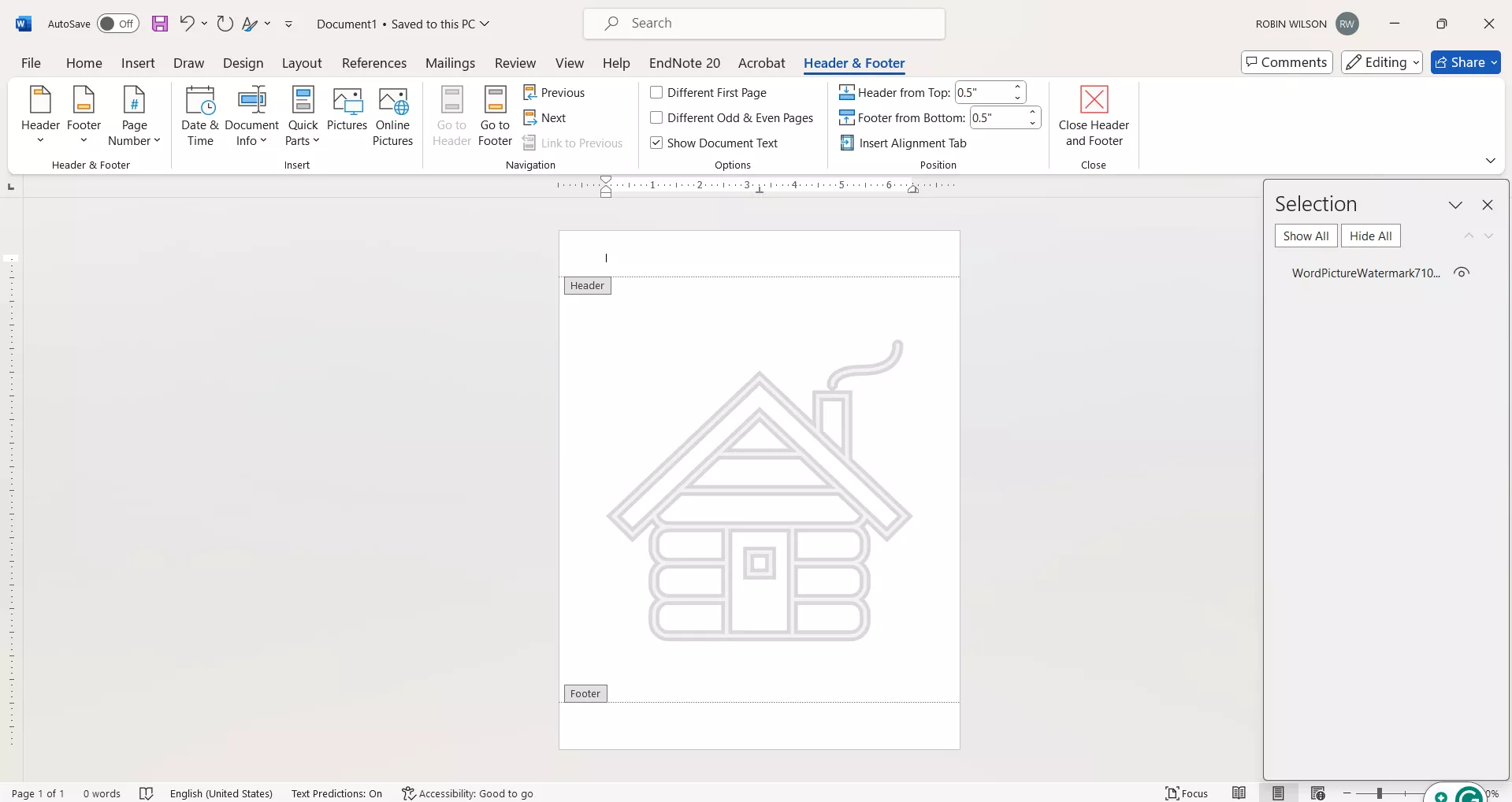
Task: Hide WordPictureWatermark using the eye icon
Action: click(x=1462, y=273)
